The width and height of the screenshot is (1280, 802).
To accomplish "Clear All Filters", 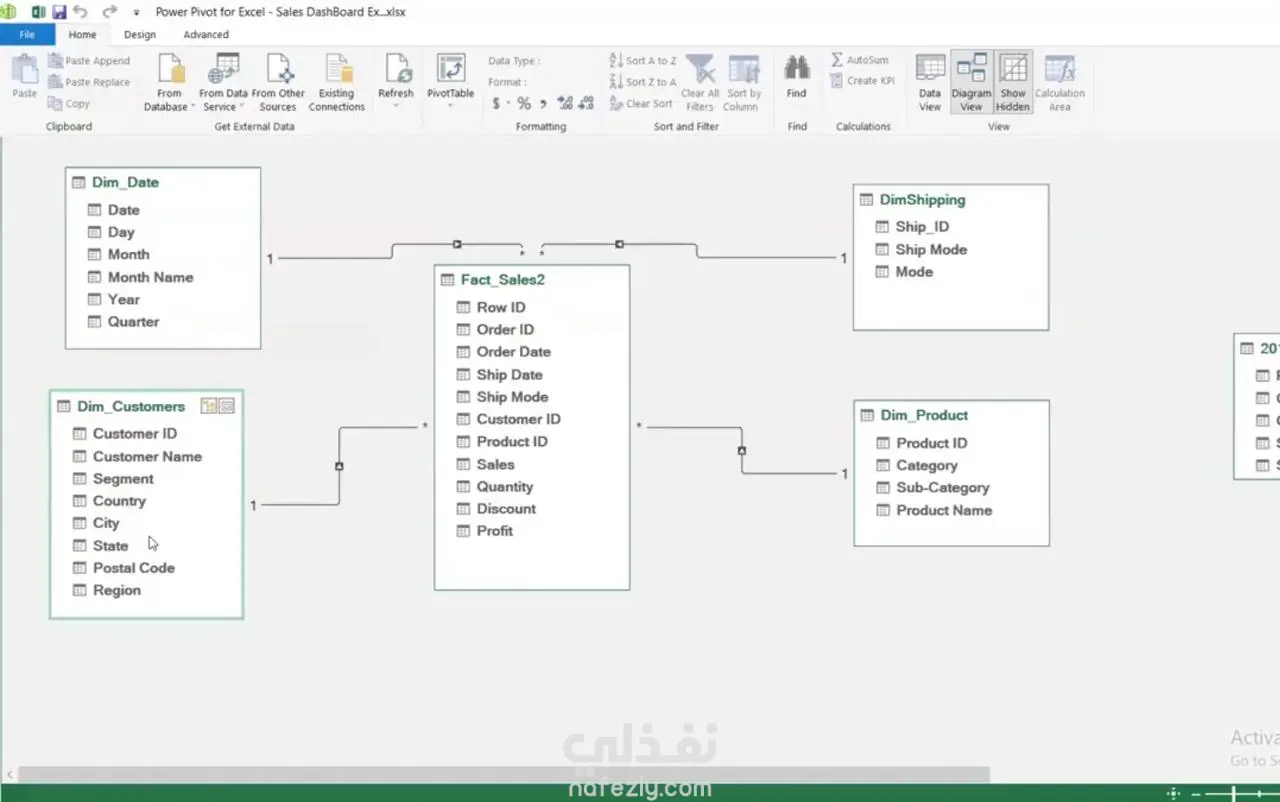I will (x=700, y=83).
